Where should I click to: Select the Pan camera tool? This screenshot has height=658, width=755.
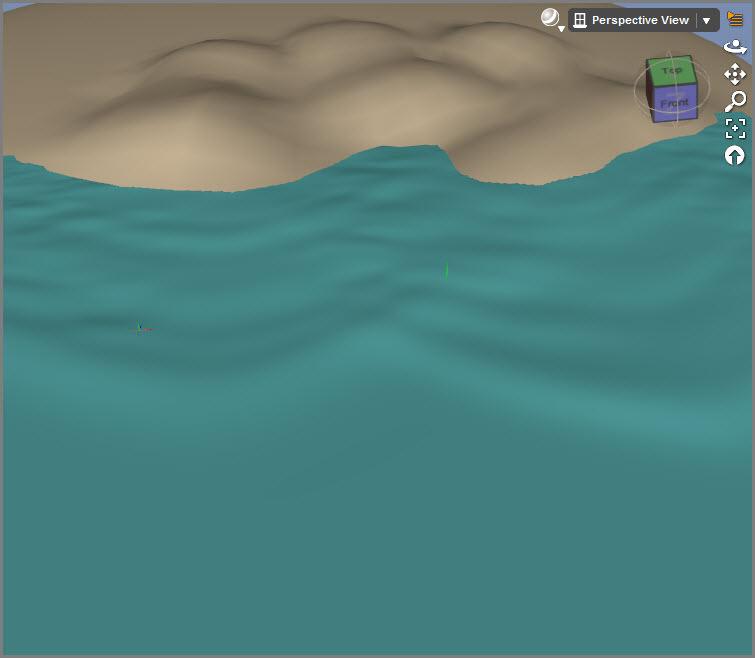click(735, 74)
